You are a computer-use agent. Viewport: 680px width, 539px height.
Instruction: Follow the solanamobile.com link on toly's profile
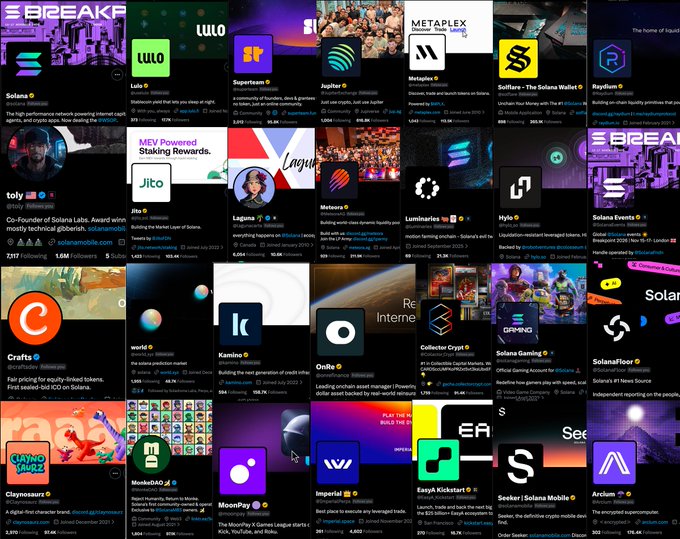point(85,242)
